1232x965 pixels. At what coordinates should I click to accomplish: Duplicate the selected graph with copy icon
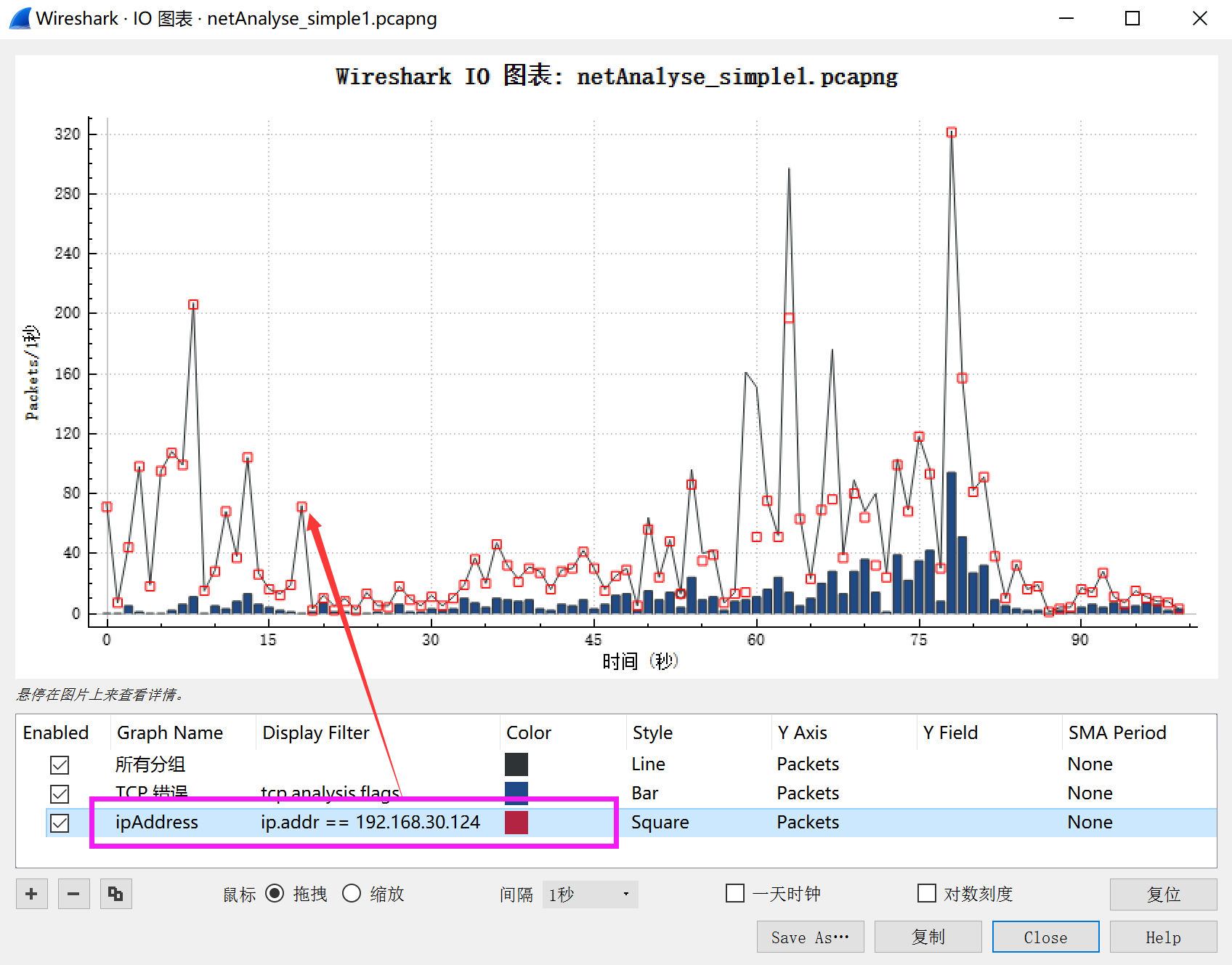coord(115,894)
